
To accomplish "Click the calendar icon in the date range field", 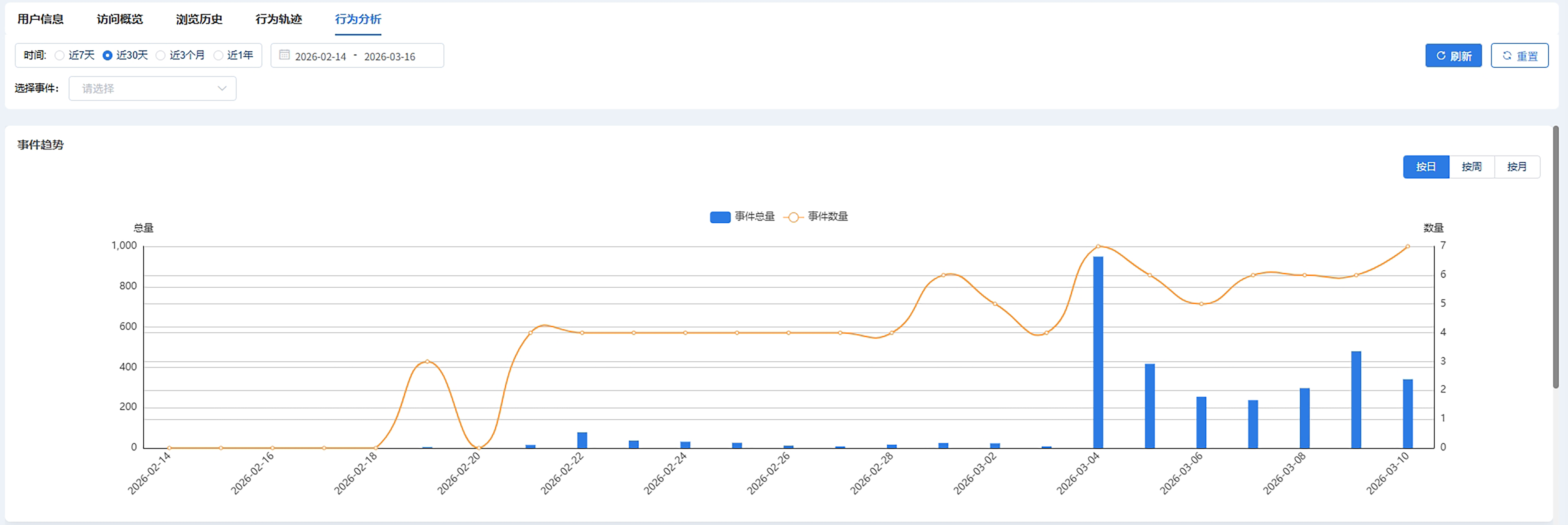I will [x=284, y=55].
